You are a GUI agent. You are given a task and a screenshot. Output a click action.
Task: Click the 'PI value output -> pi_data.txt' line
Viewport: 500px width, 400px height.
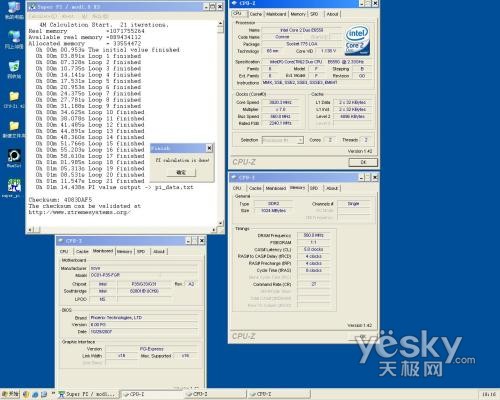(x=114, y=187)
